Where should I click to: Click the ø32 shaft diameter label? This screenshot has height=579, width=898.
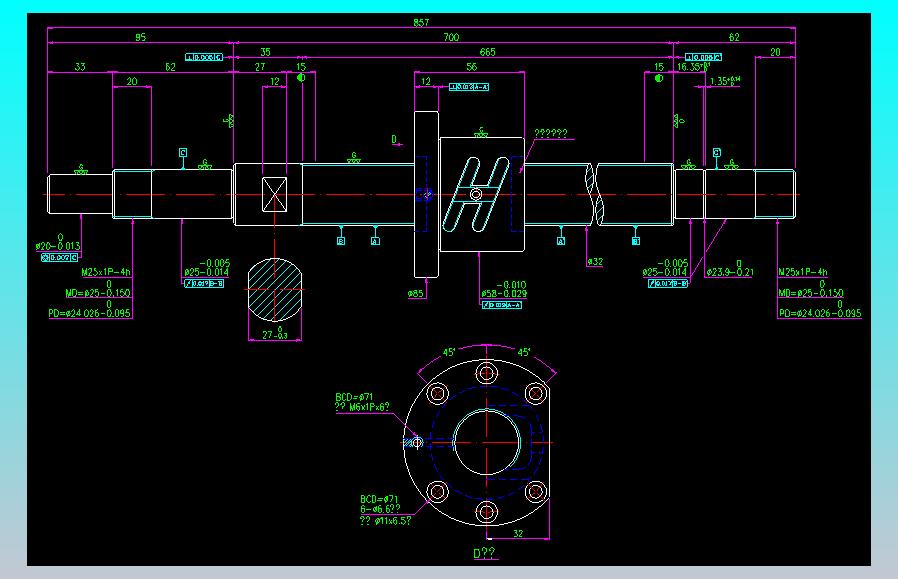[595, 262]
